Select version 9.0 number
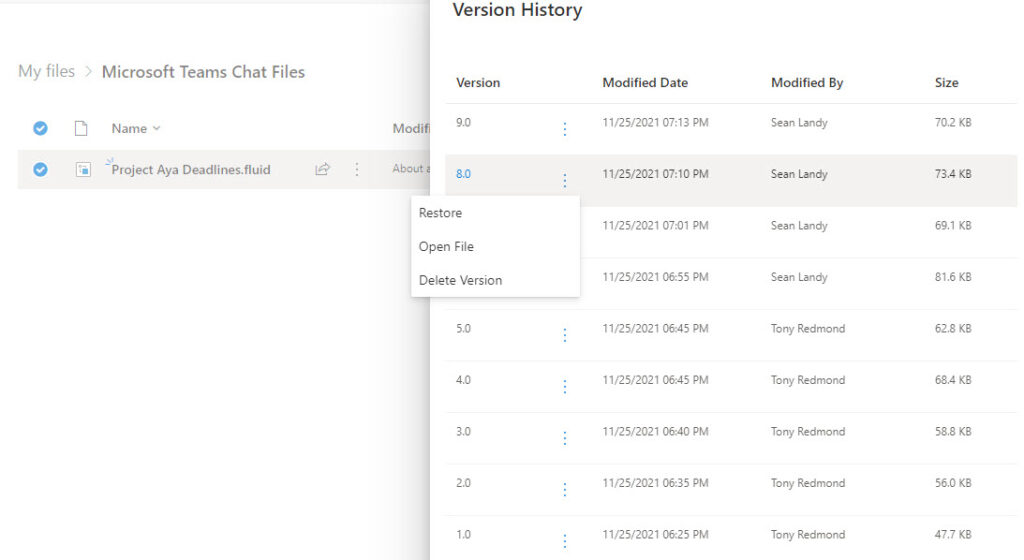Image resolution: width=1024 pixels, height=560 pixels. point(463,123)
